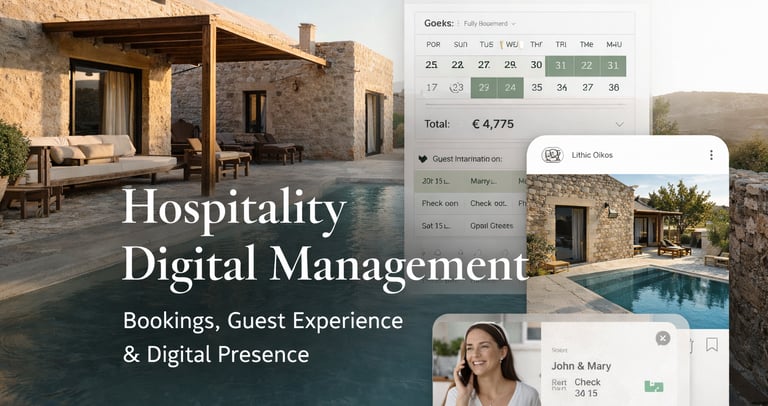
Task: Click the heart icon beside Guest Information
Action: pos(423,159)
